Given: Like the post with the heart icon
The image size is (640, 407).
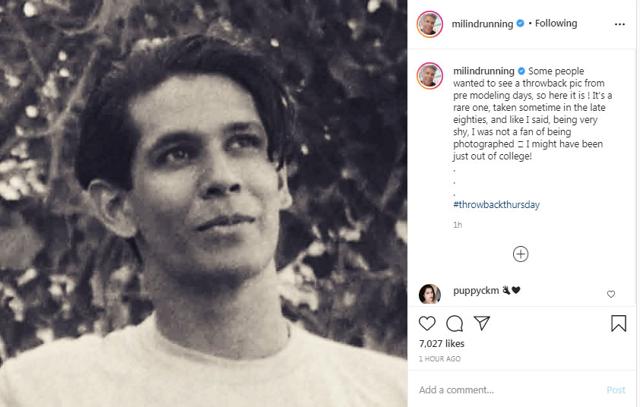Looking at the screenshot, I should pyautogui.click(x=427, y=323).
